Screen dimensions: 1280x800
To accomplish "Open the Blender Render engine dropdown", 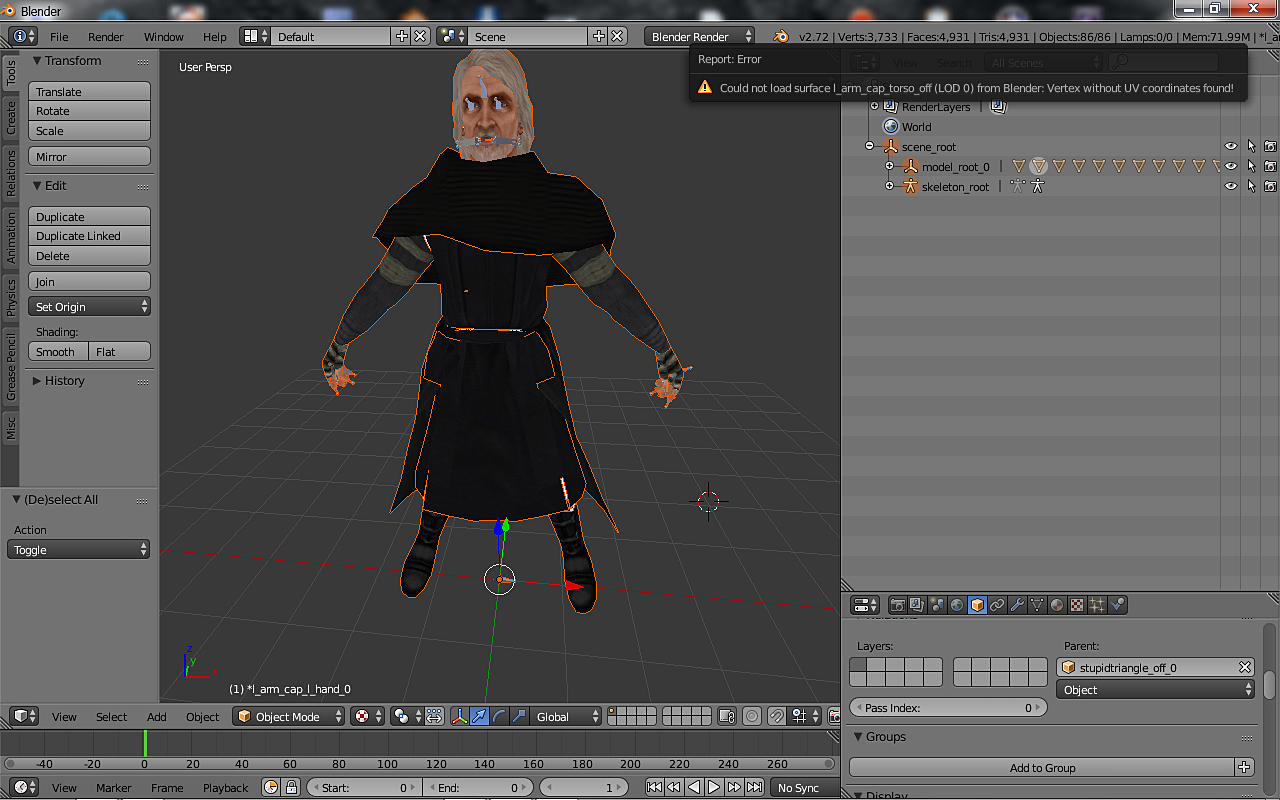I will (700, 36).
